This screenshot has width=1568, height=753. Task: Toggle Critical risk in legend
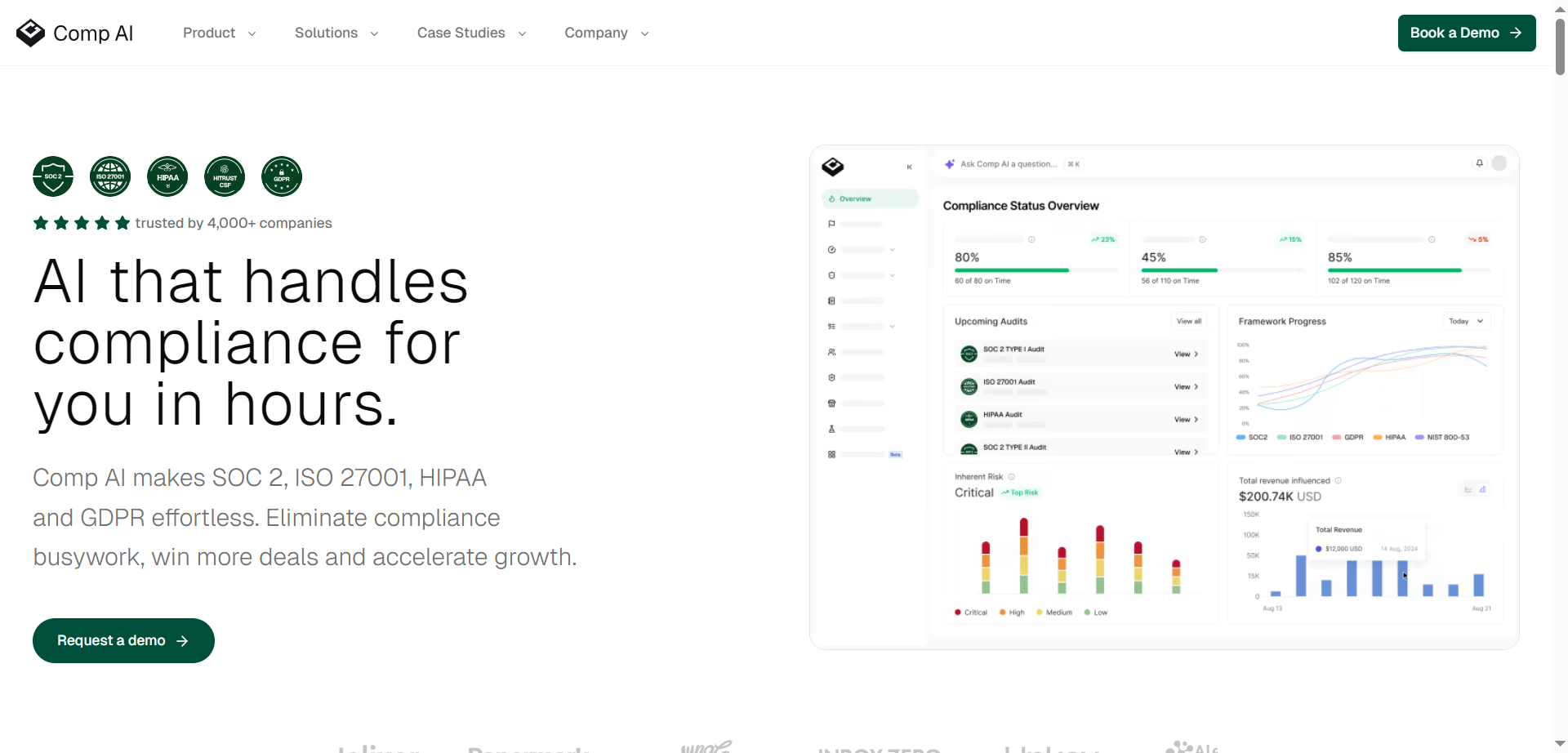(971, 613)
